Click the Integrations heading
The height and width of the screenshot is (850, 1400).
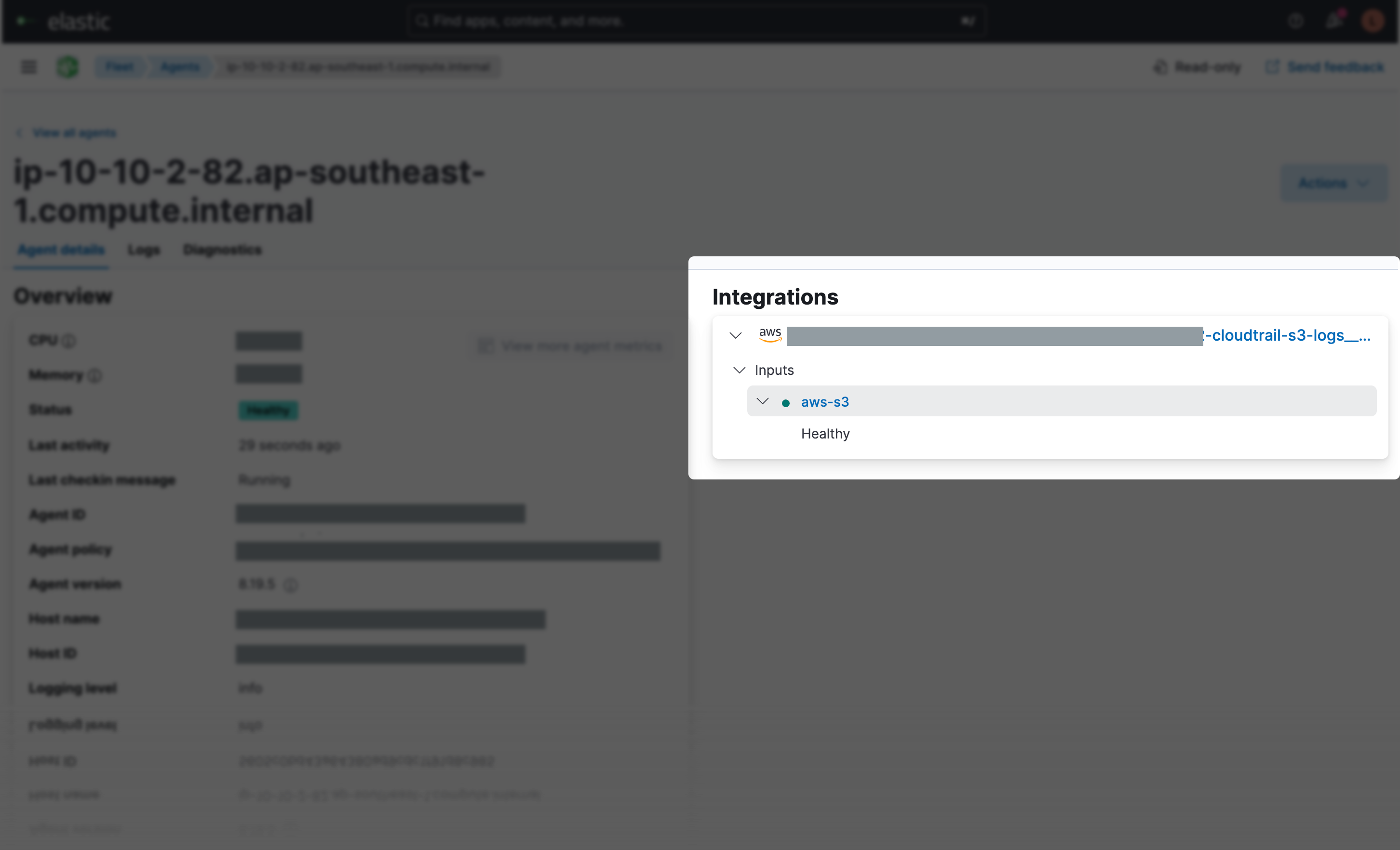click(x=775, y=297)
